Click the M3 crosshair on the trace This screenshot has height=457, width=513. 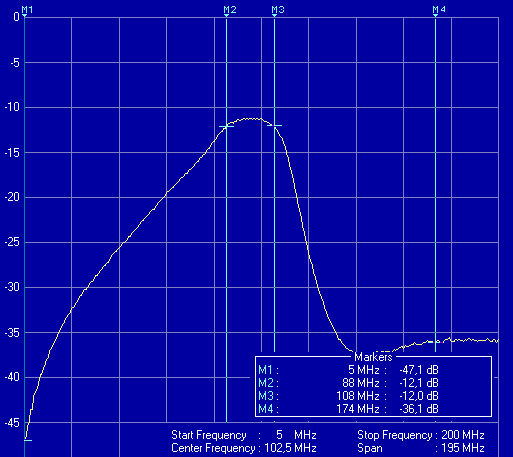pyautogui.click(x=274, y=126)
